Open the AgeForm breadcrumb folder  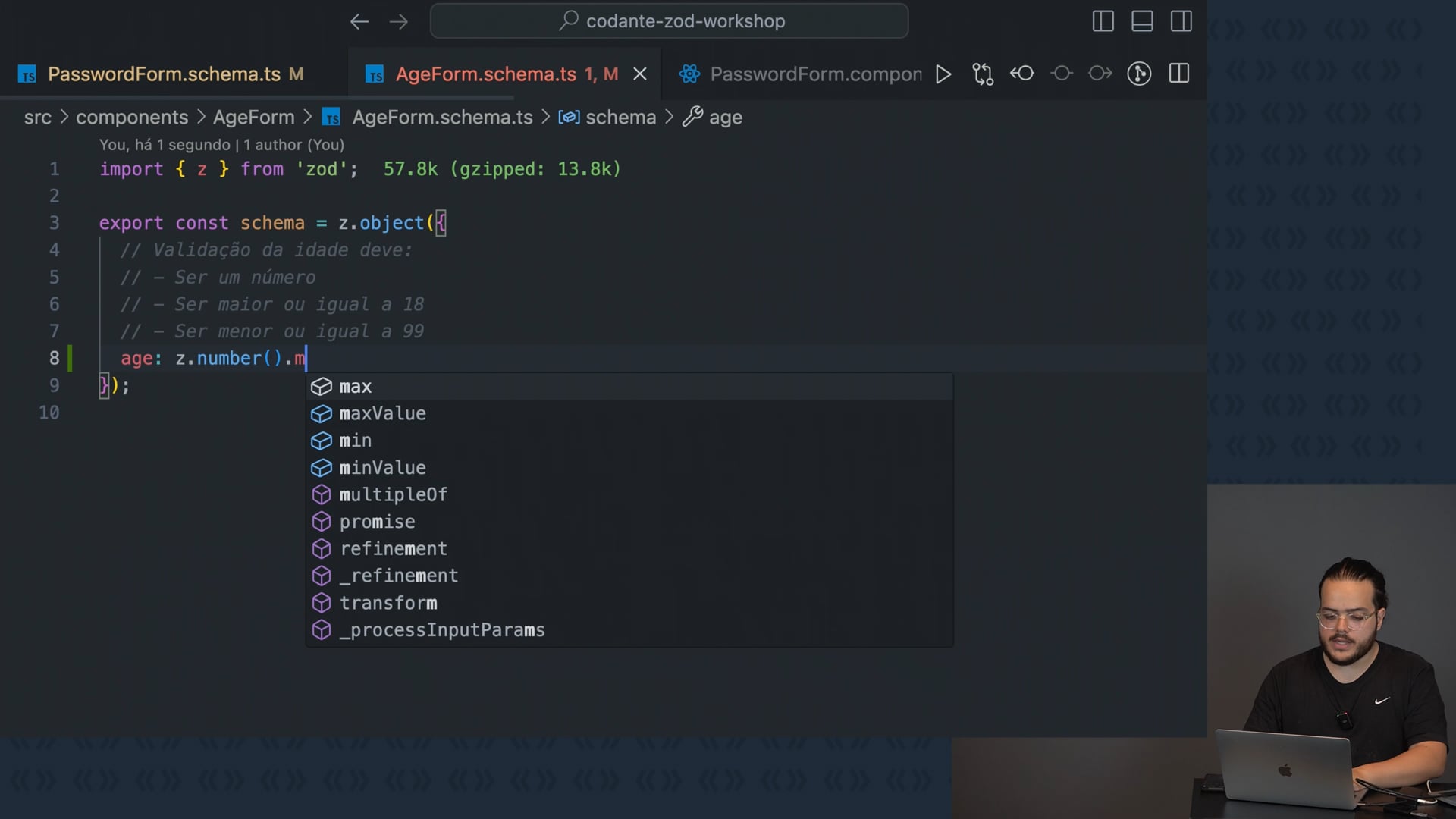pos(253,117)
